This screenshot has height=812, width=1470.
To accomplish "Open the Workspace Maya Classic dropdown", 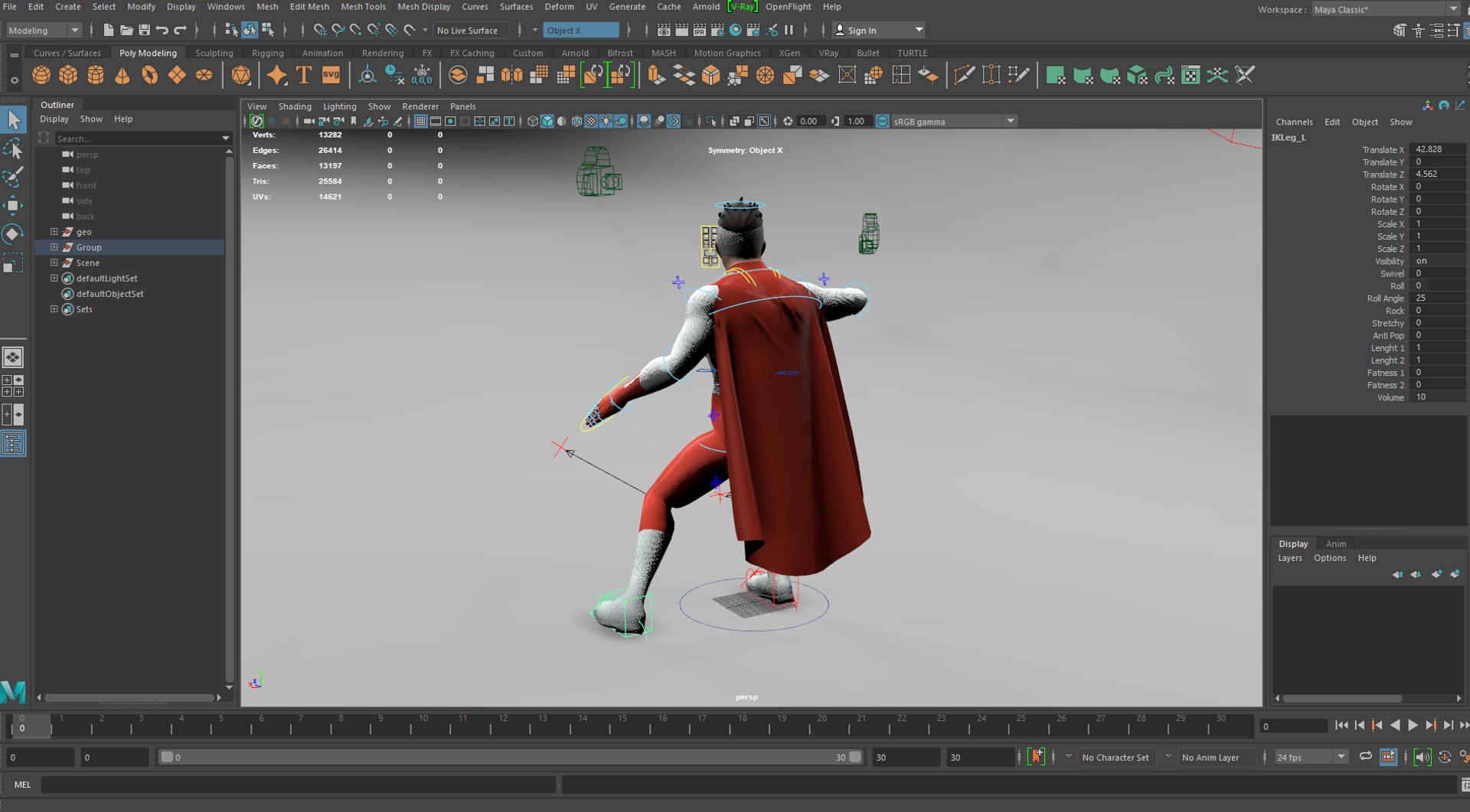I will coord(1387,9).
